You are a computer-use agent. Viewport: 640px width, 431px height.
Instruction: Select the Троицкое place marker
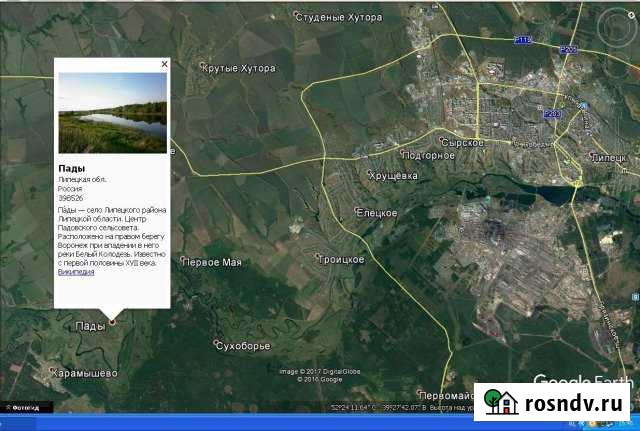coord(316,259)
